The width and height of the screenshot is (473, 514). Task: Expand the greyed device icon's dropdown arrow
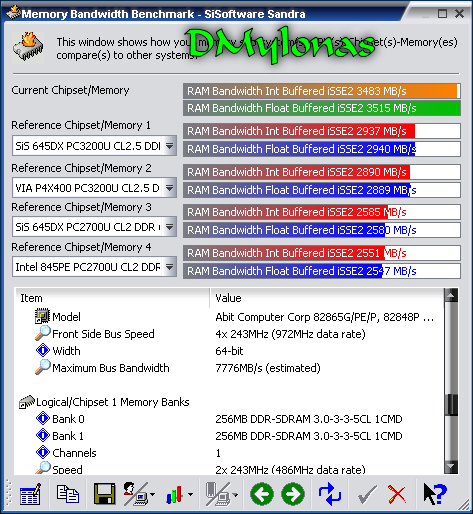tap(235, 494)
